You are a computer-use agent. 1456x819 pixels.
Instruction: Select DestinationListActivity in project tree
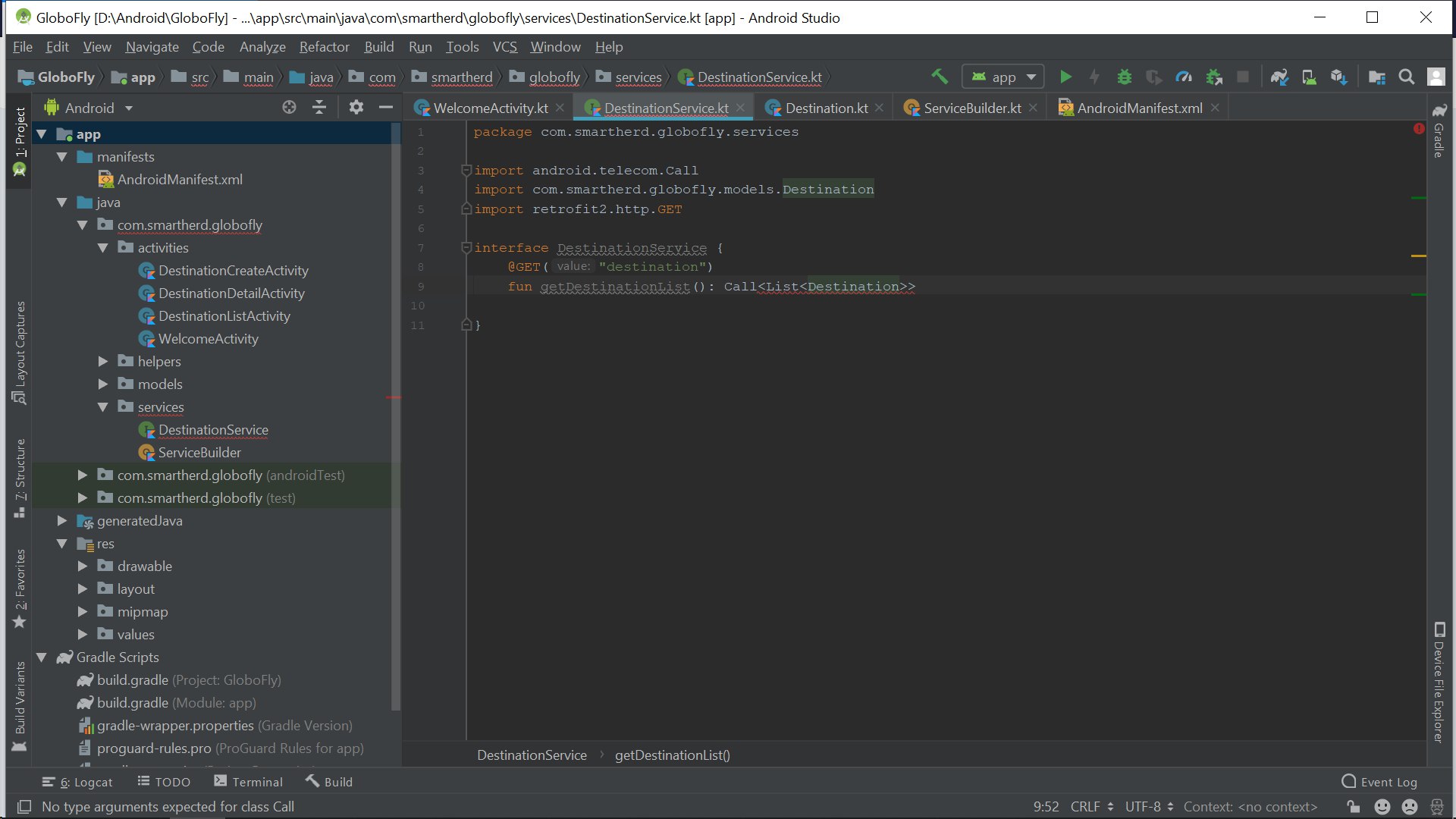tap(224, 316)
